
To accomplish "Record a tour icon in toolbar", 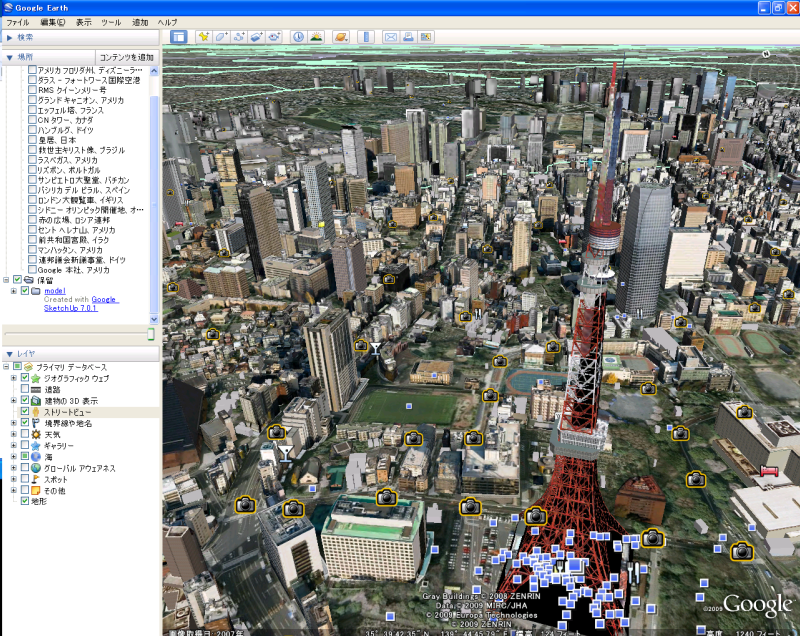I will coord(274,37).
